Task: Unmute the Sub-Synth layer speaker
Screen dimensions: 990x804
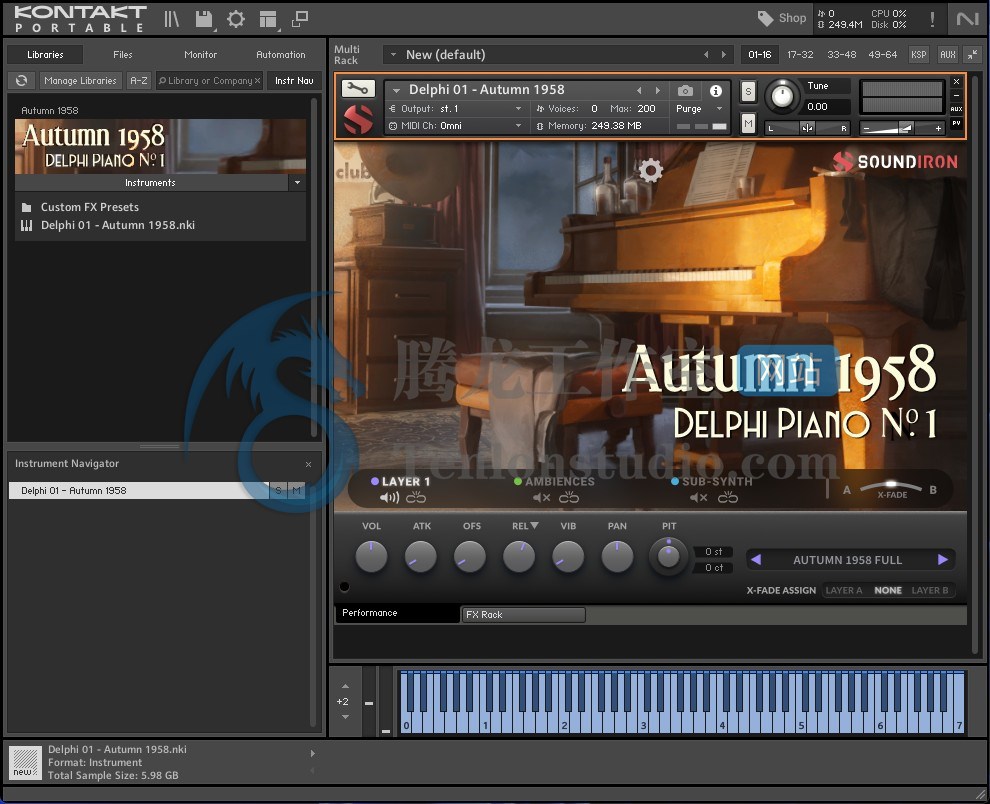Action: [699, 498]
